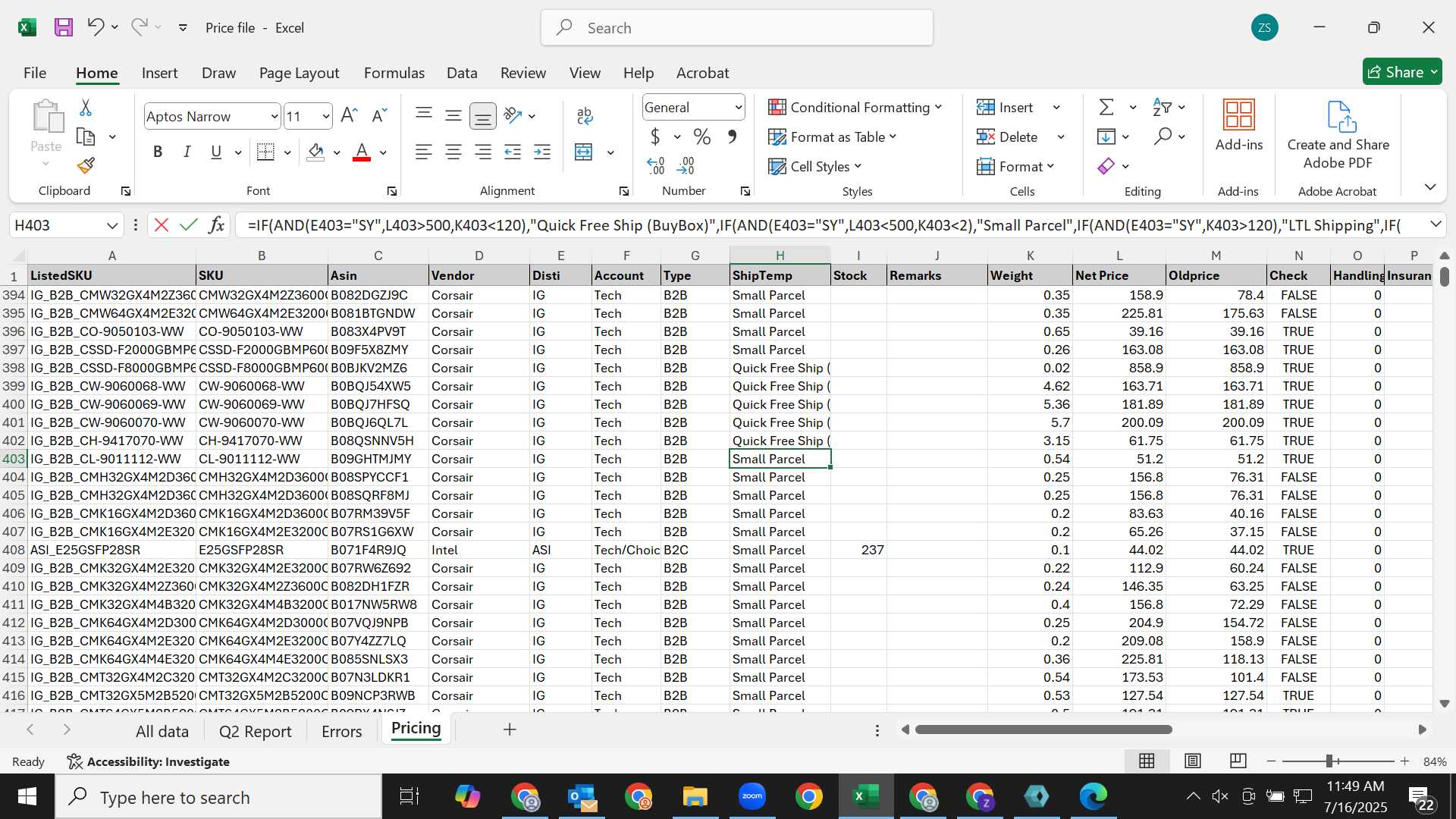Toggle Underline formatting
Image resolution: width=1456 pixels, height=819 pixels.
point(216,152)
